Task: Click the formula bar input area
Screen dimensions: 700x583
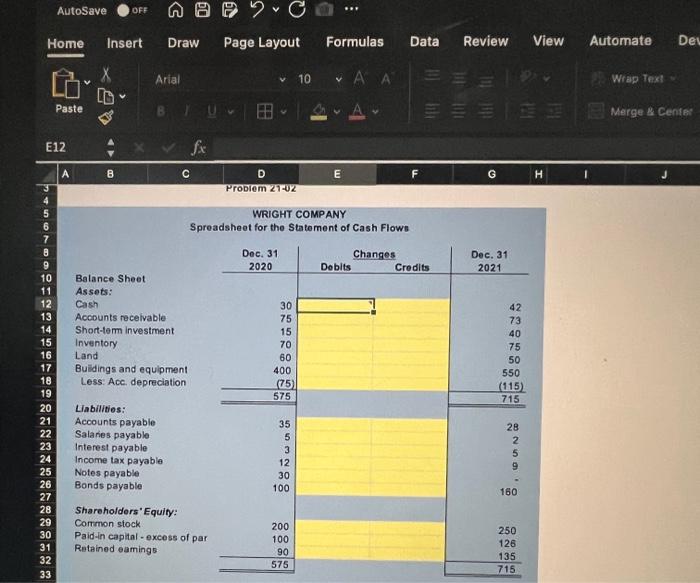Action: [x=455, y=148]
